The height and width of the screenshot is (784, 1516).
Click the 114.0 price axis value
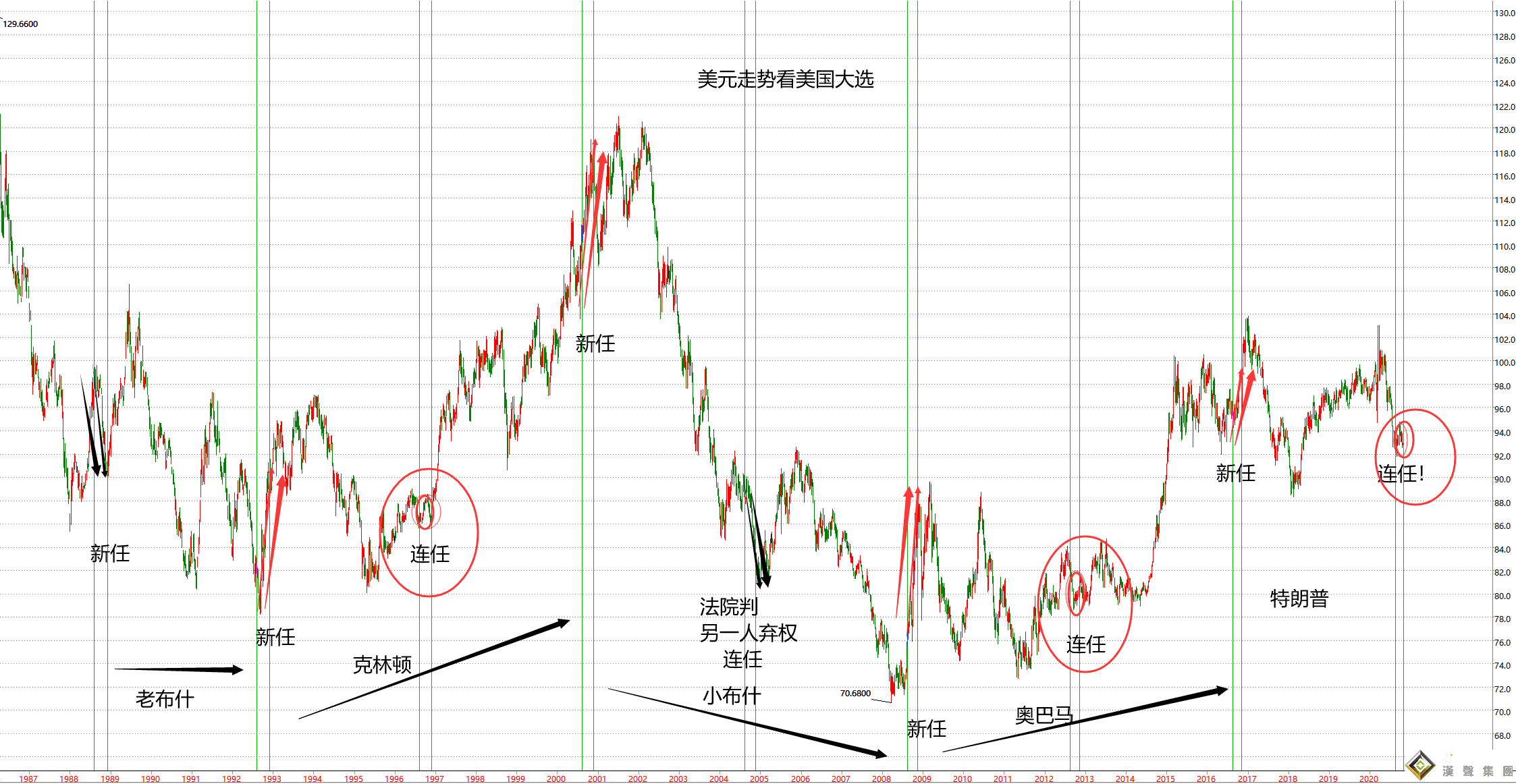1505,200
